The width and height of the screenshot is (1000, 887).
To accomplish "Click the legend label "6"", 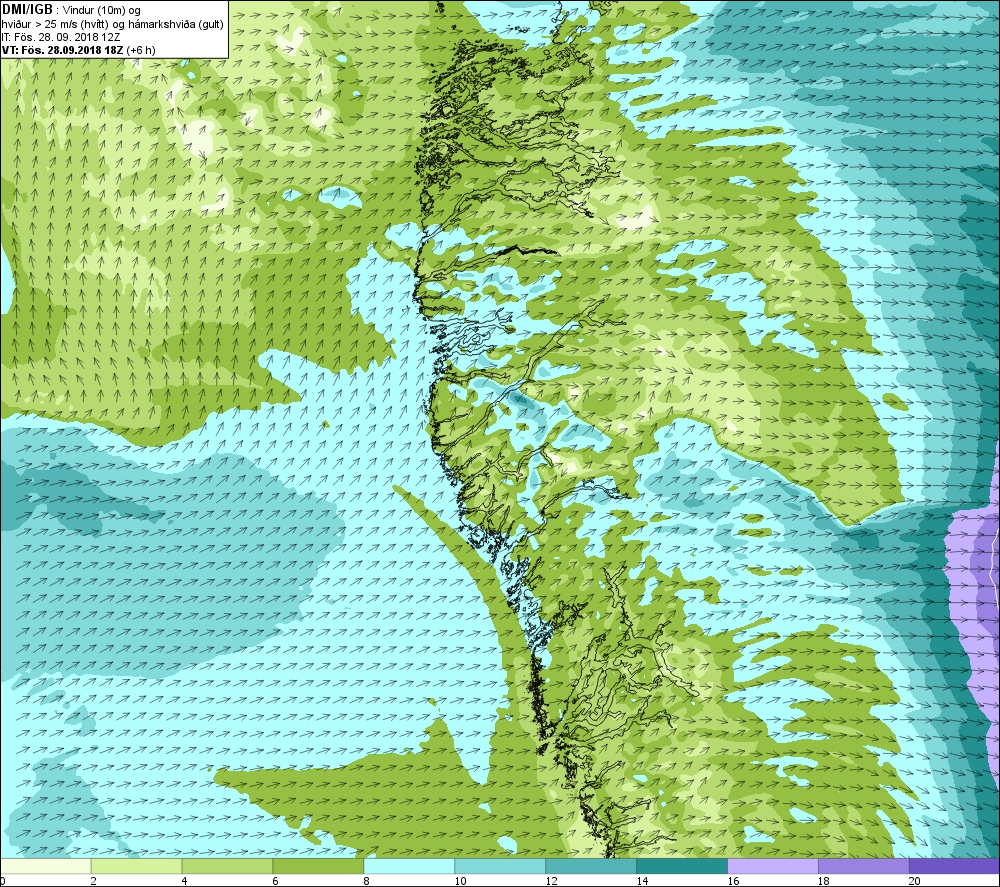I will tap(276, 881).
